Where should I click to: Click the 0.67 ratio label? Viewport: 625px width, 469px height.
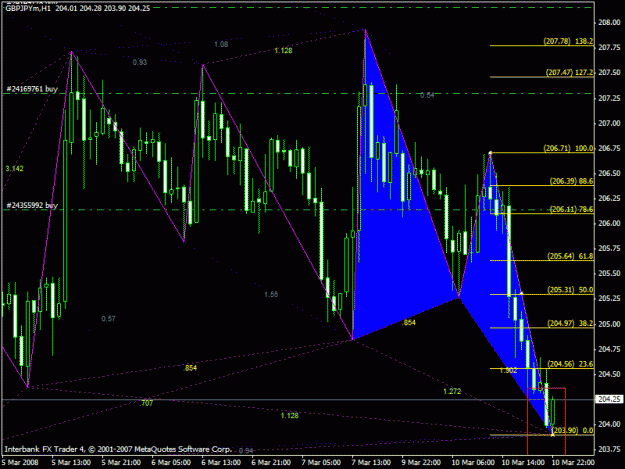[108, 318]
